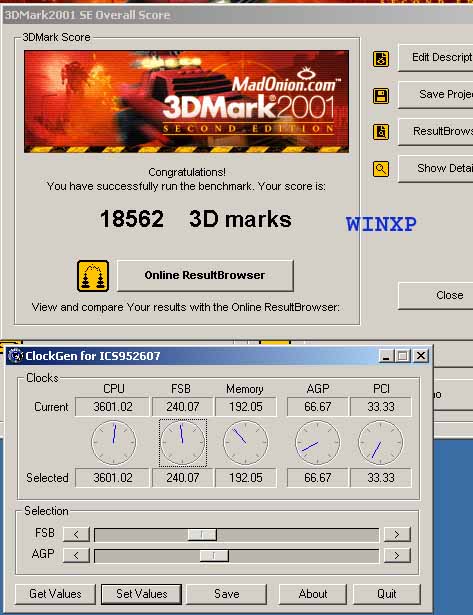Click the Congratulations! message text
This screenshot has width=473, height=615.
point(187,172)
